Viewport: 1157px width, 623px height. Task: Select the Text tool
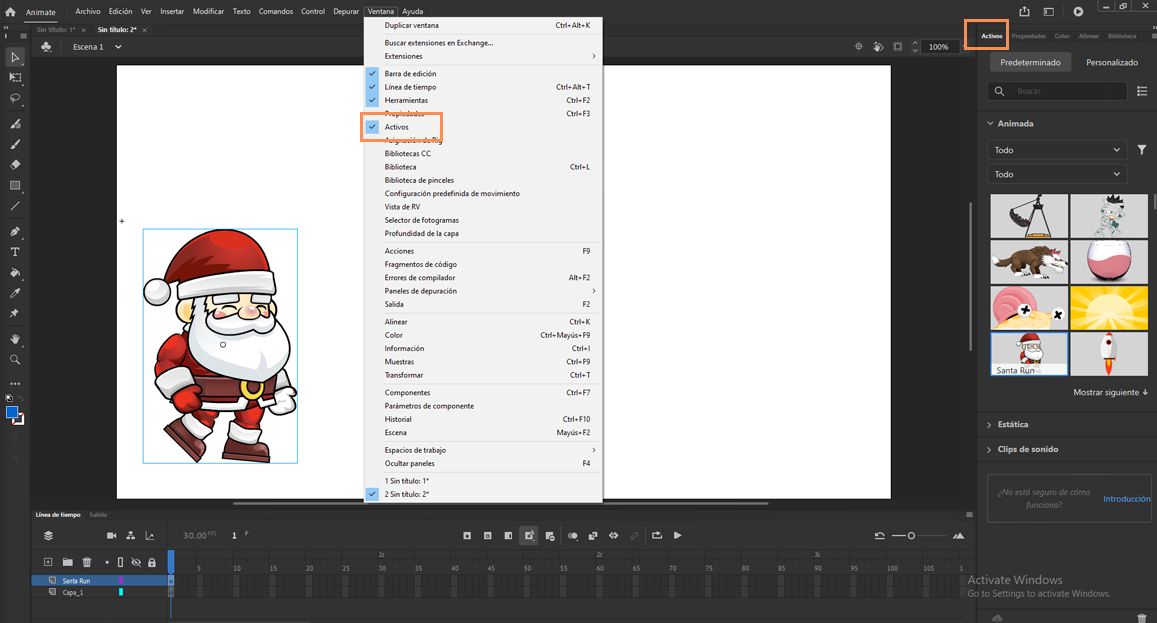point(15,252)
